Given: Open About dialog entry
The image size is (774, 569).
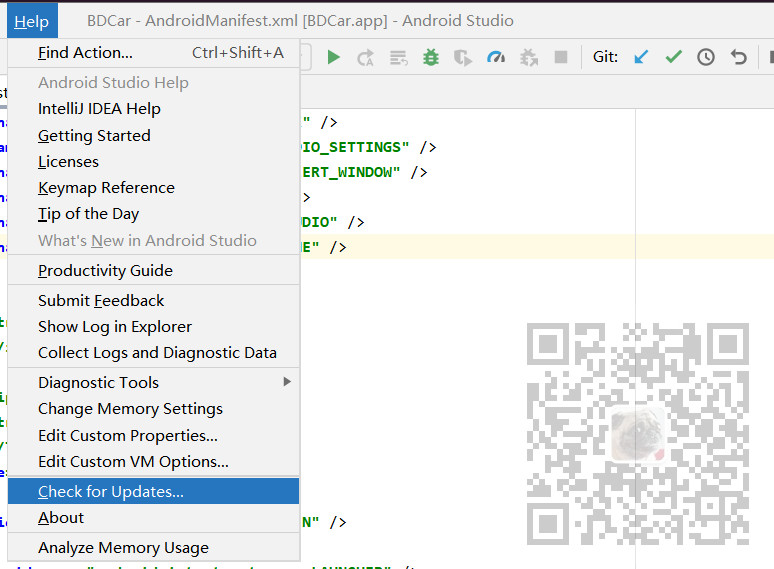Looking at the screenshot, I should (x=154, y=518).
